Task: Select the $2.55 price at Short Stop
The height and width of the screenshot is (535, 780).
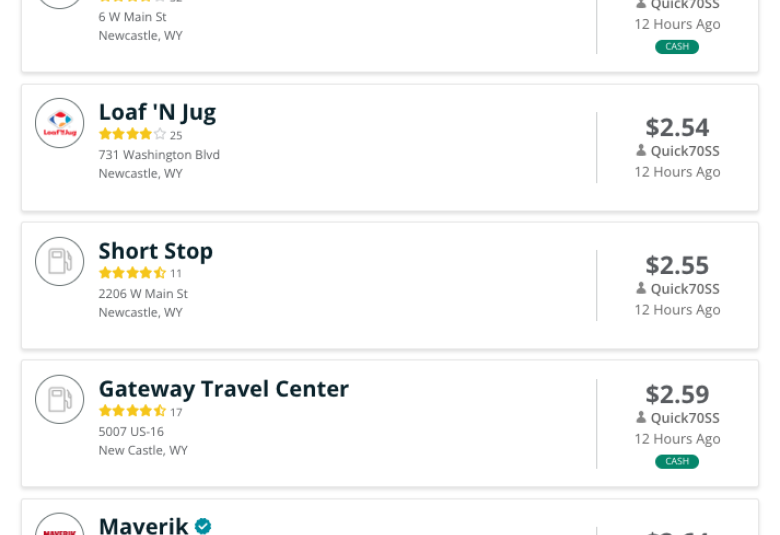Action: (x=677, y=265)
